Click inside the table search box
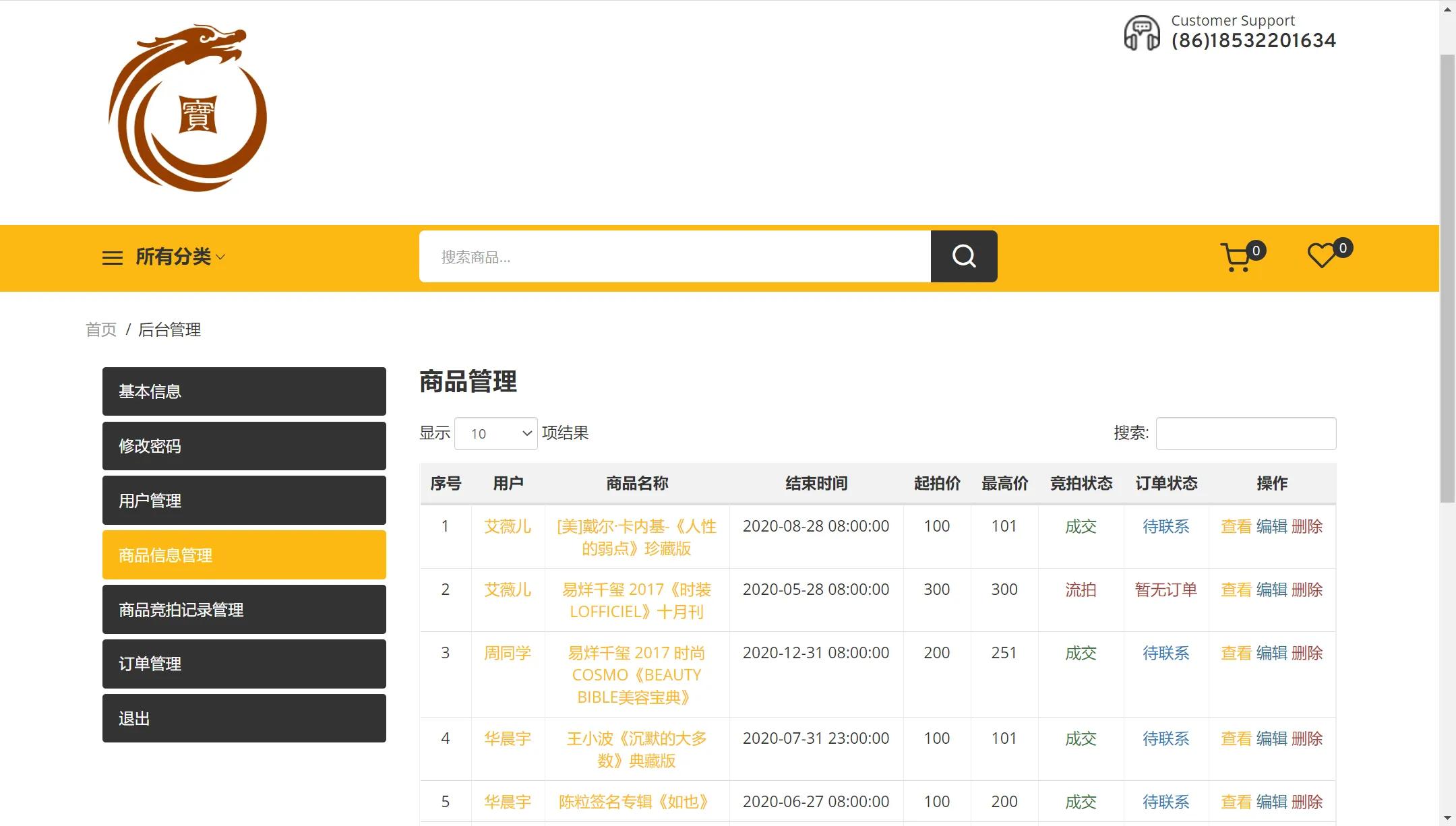Screen dimensions: 1456x826 click(1245, 433)
